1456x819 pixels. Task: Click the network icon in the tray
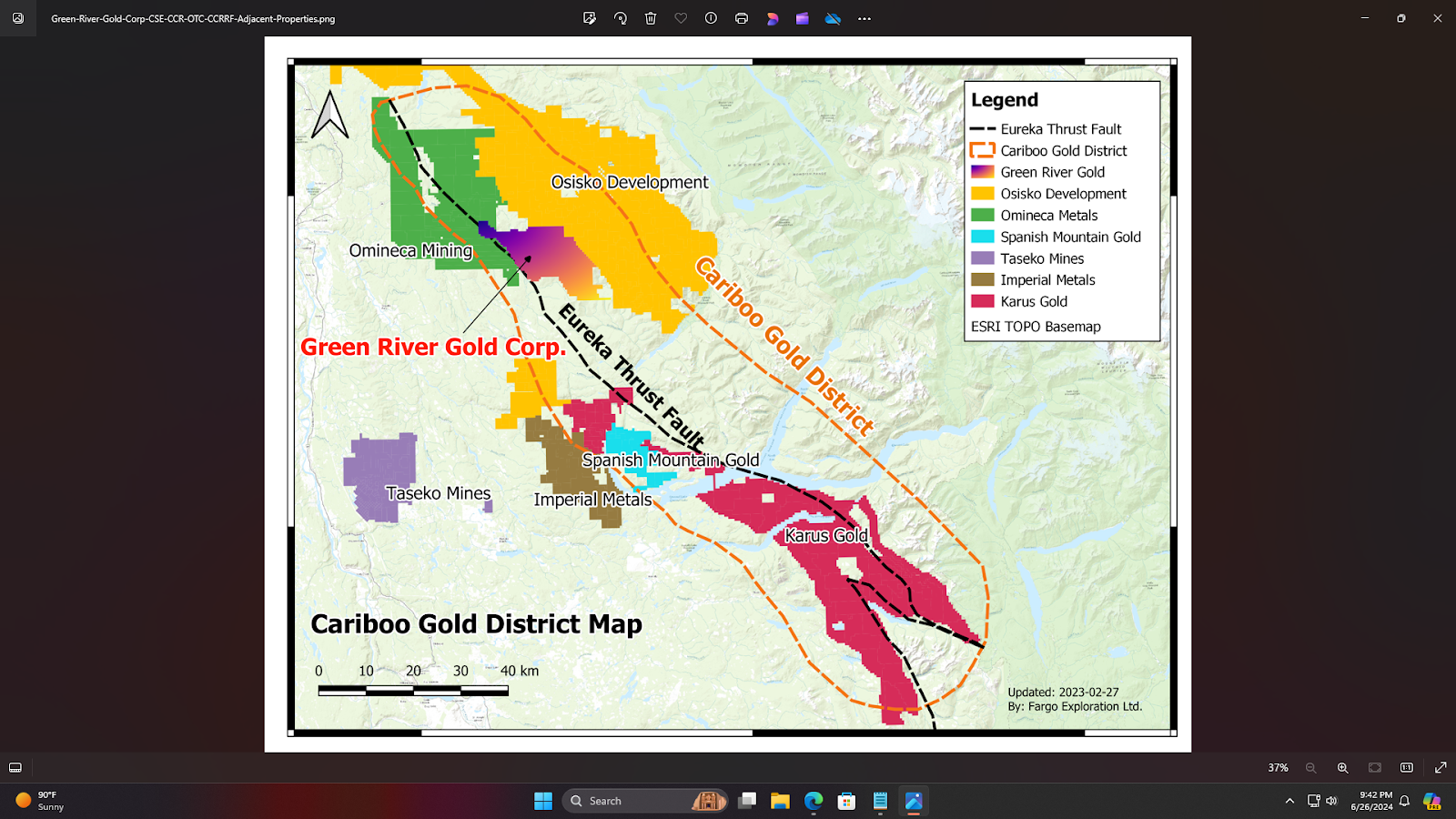tap(1313, 801)
